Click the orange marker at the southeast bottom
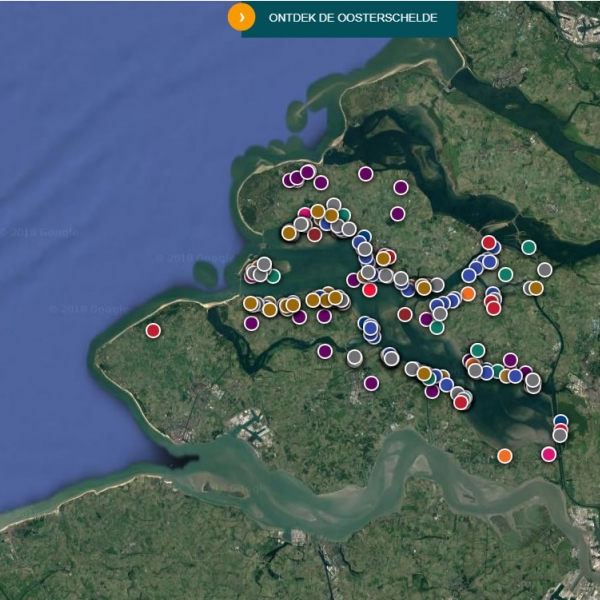Viewport: 600px width, 600px height. click(x=505, y=455)
